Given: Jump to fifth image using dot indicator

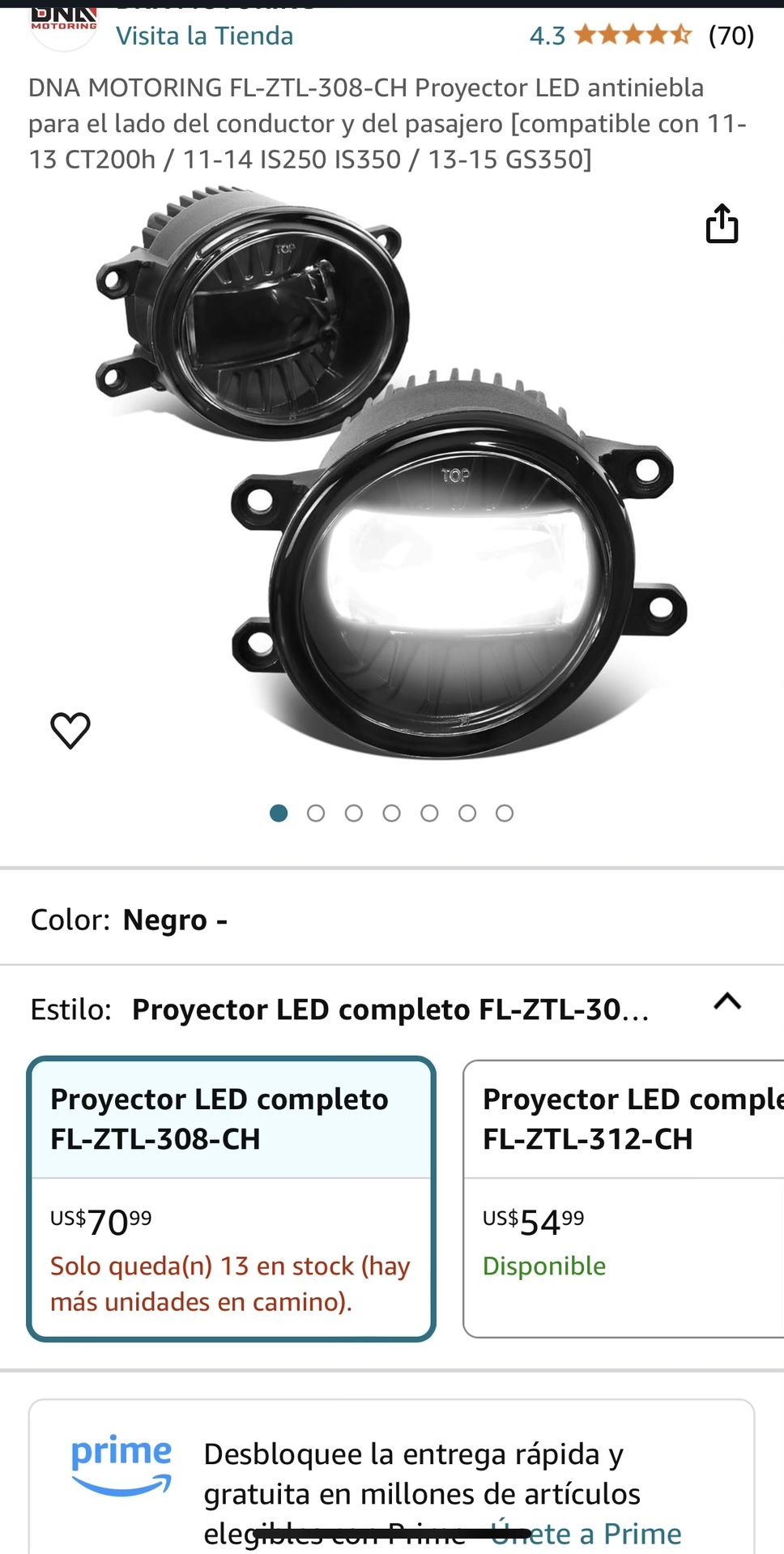Looking at the screenshot, I should tap(429, 813).
